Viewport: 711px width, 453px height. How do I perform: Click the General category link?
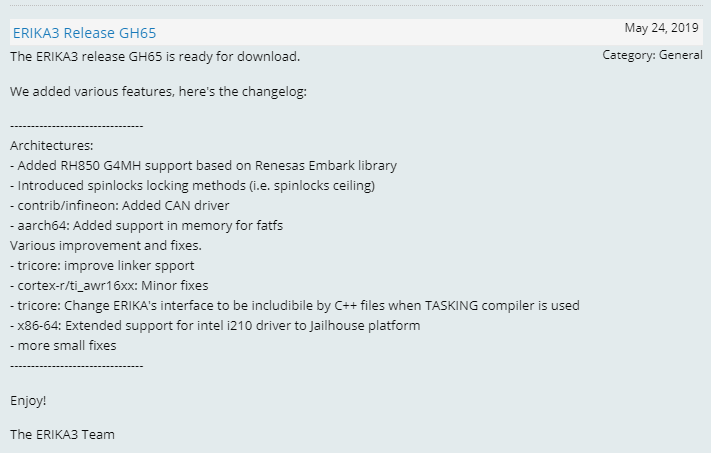tap(680, 55)
